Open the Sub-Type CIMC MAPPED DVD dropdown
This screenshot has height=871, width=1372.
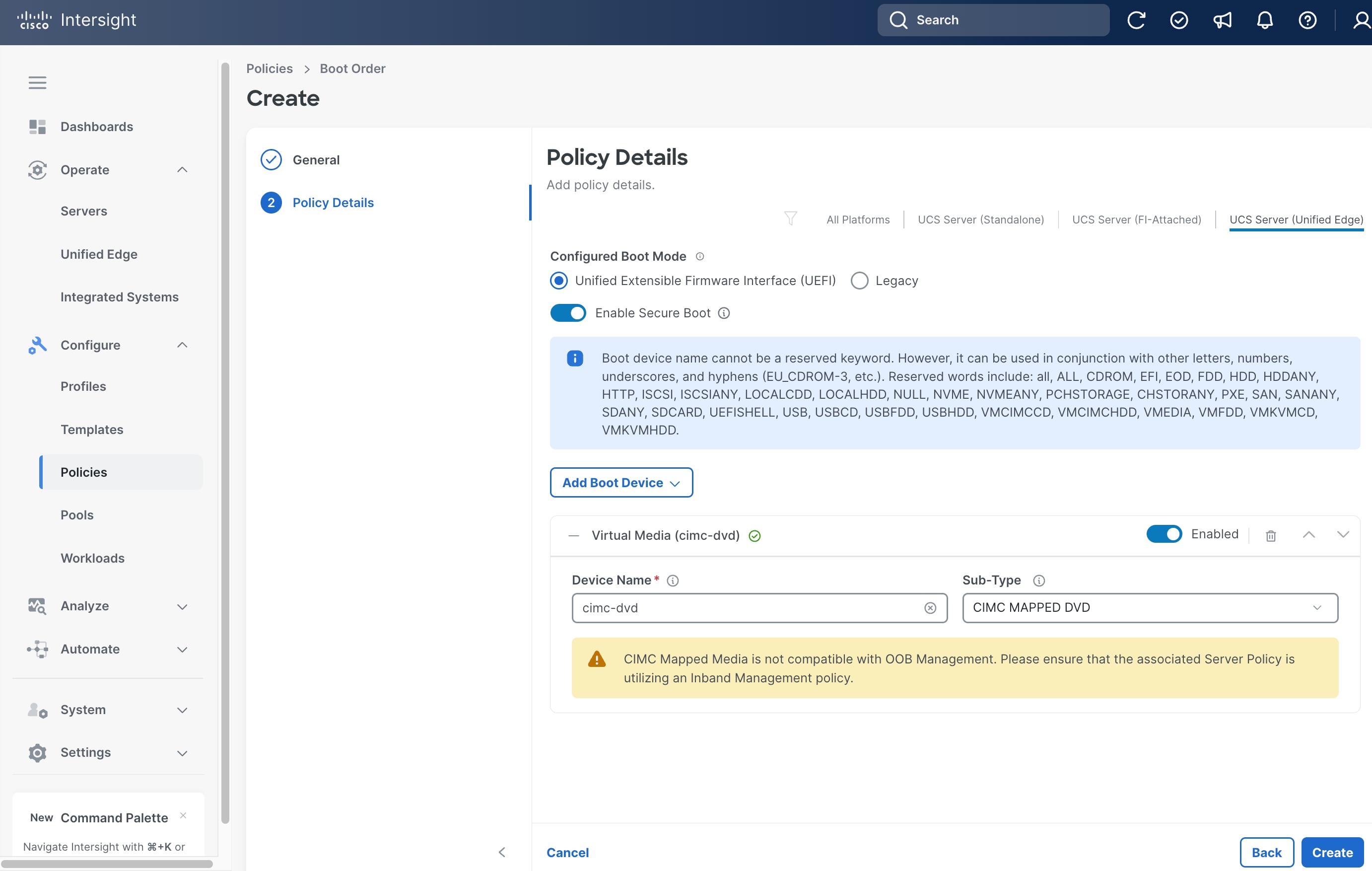1150,608
